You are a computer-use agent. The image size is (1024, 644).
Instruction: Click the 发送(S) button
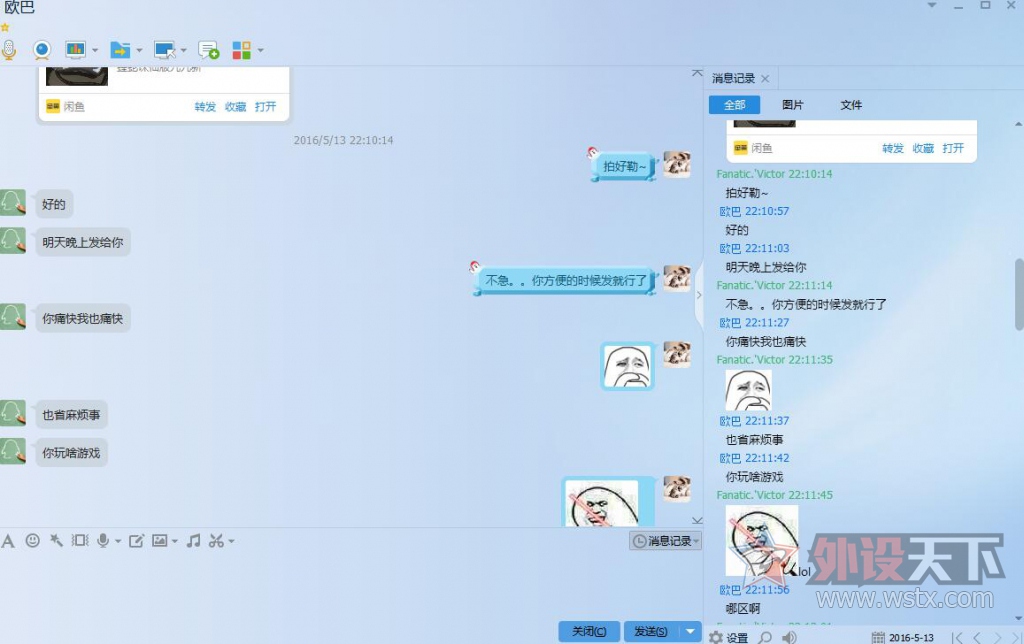pos(651,631)
